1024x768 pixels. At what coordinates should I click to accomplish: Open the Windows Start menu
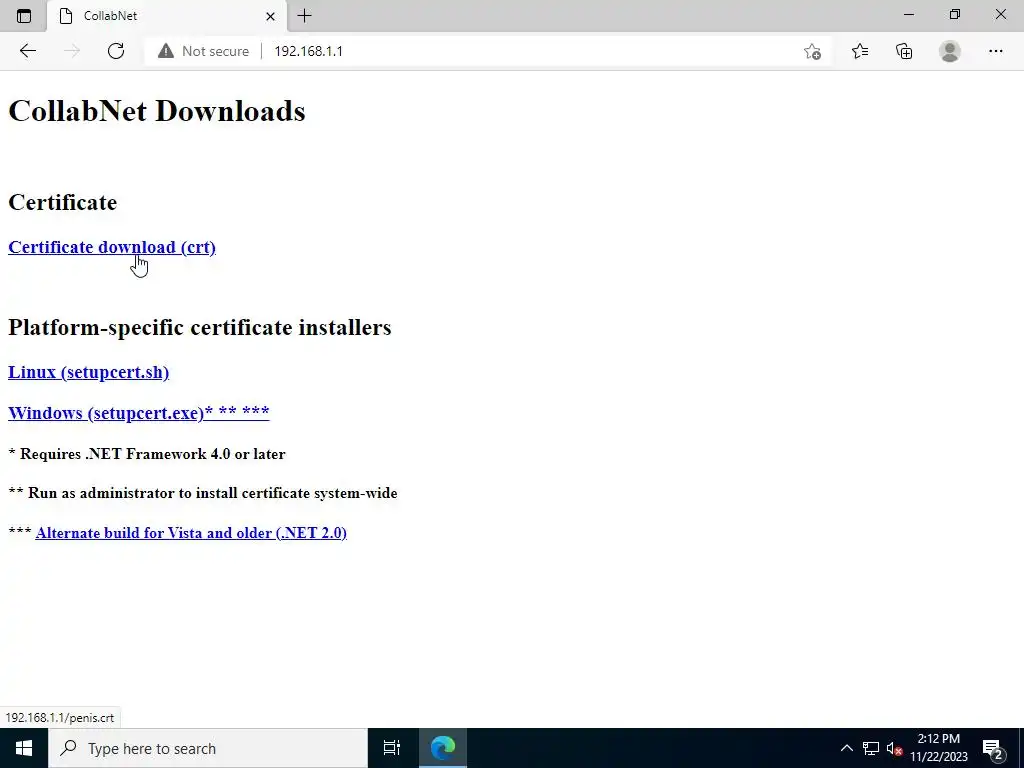click(x=24, y=748)
